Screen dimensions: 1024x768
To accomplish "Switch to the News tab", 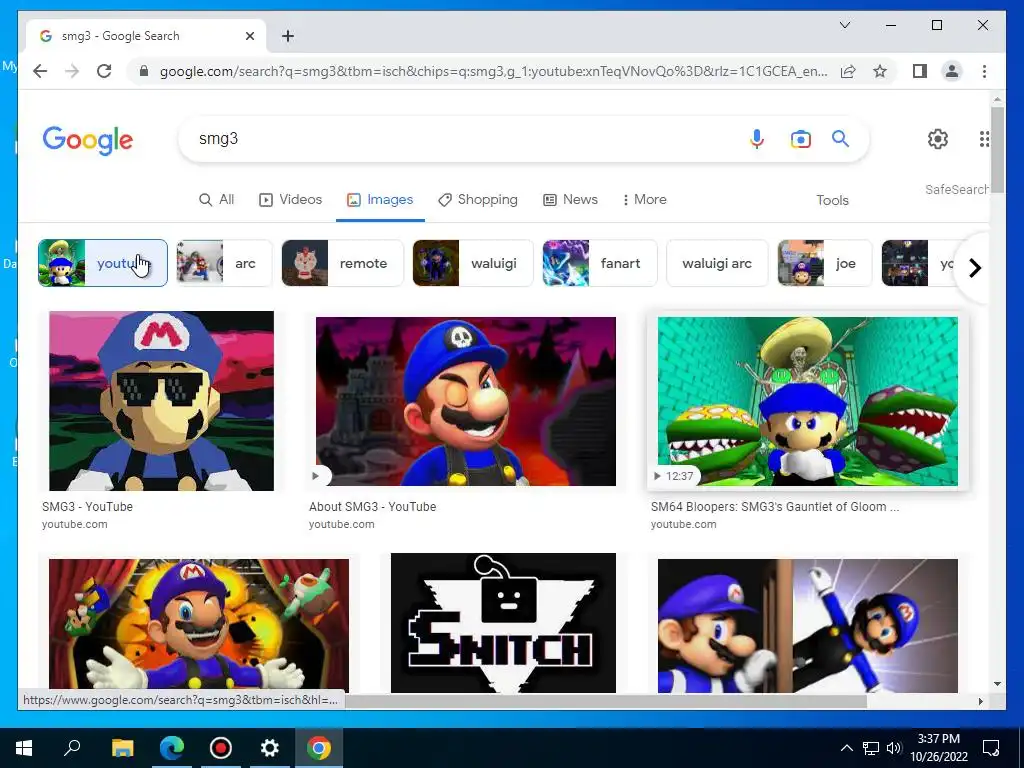I will (x=570, y=200).
